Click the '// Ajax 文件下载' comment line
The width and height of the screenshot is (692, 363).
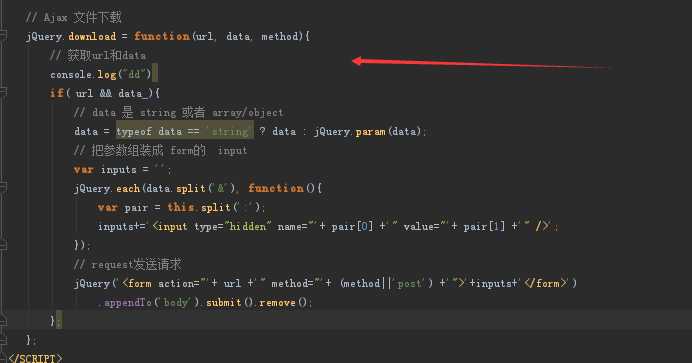(73, 18)
